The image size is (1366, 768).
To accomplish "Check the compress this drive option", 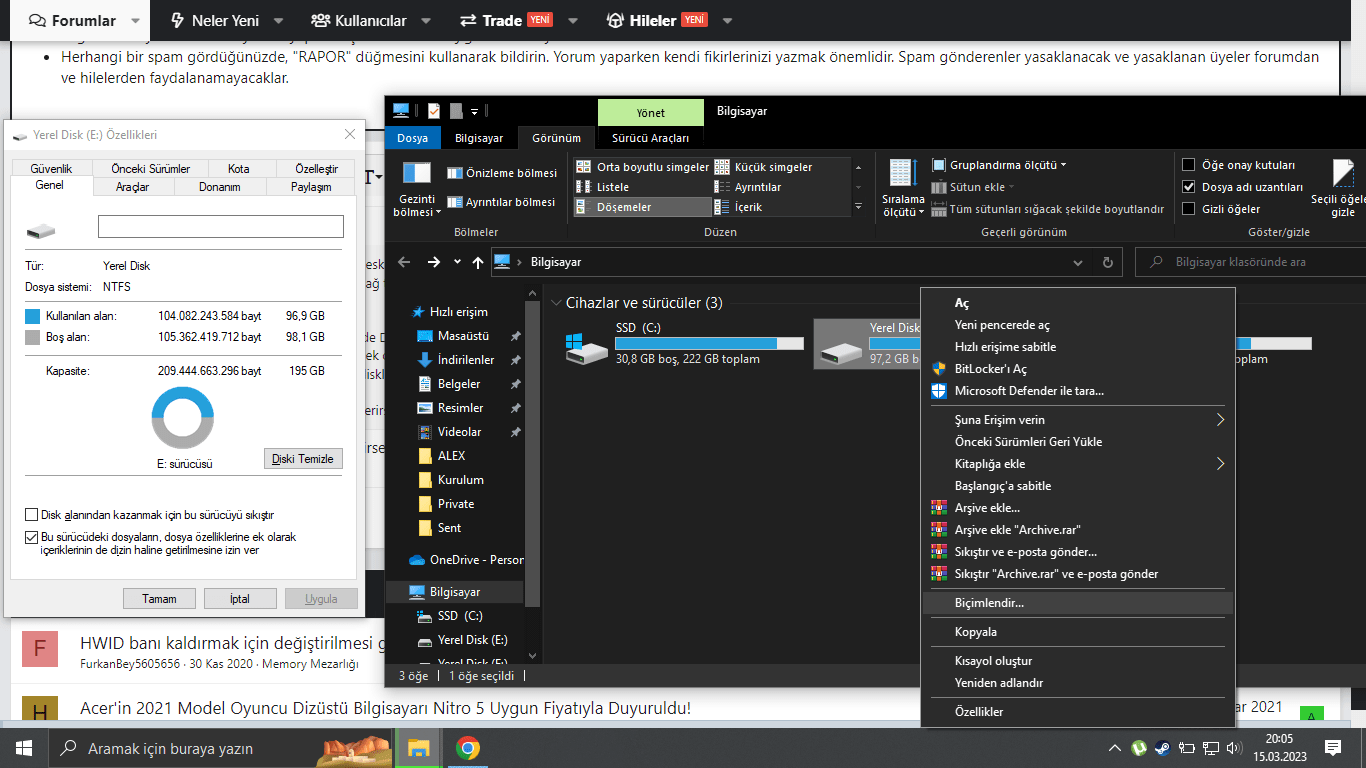I will click(32, 515).
